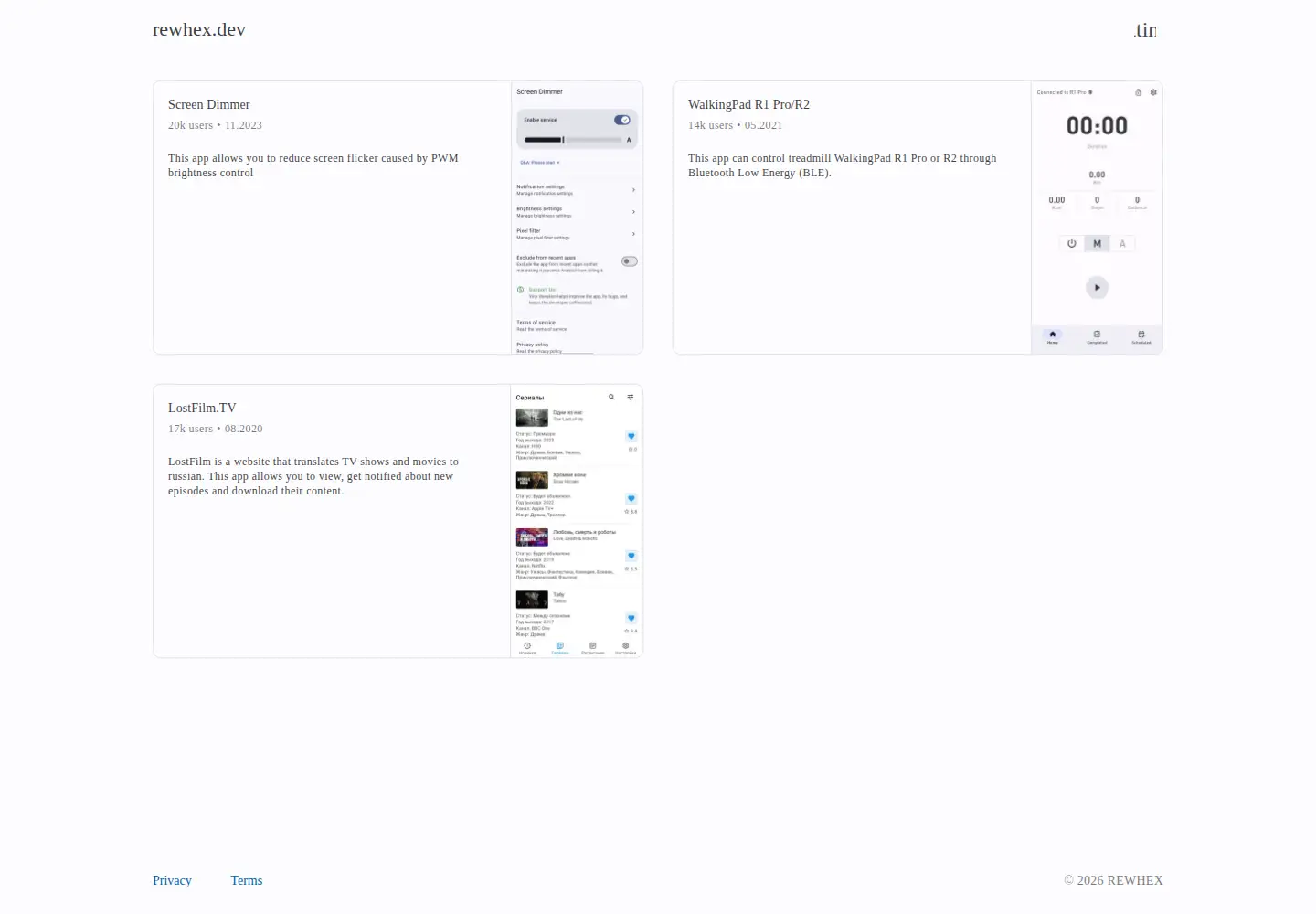Open Новинки tab in LostFilm preview
This screenshot has width=1316, height=914.
click(x=527, y=648)
